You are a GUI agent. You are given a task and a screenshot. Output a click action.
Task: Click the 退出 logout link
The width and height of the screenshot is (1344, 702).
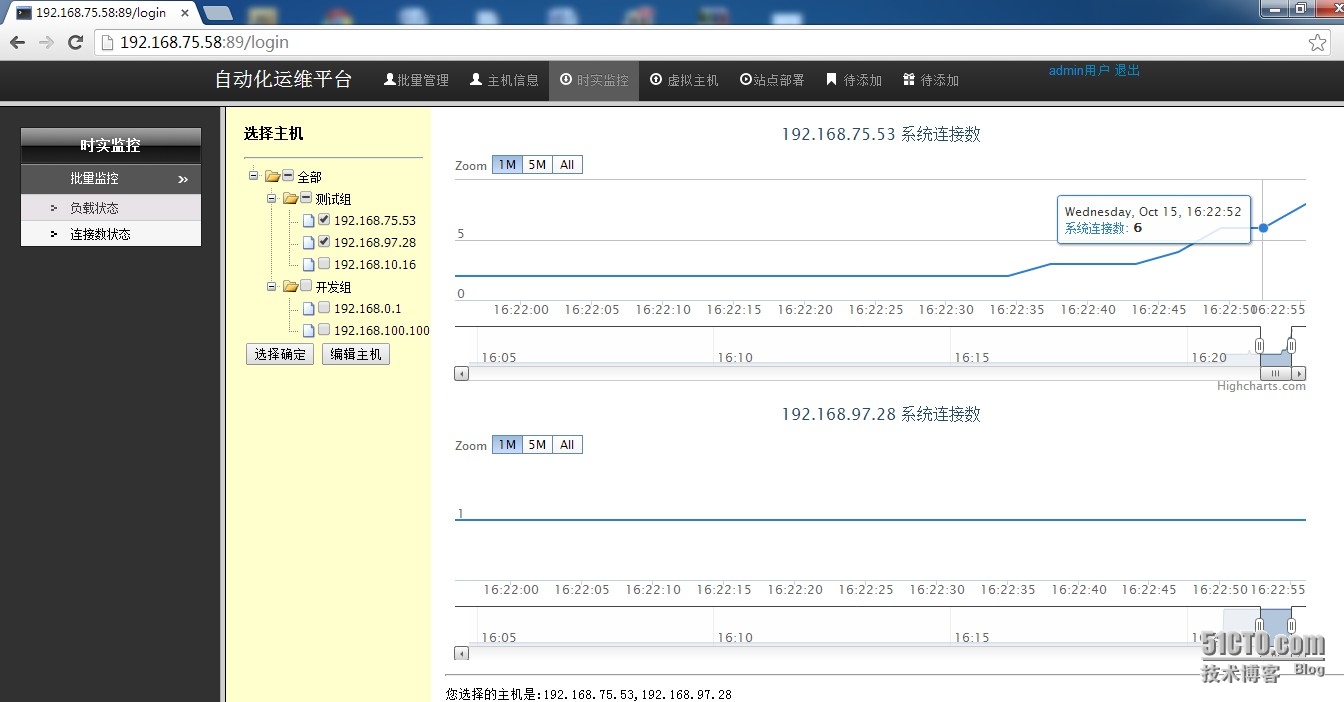coord(1127,70)
